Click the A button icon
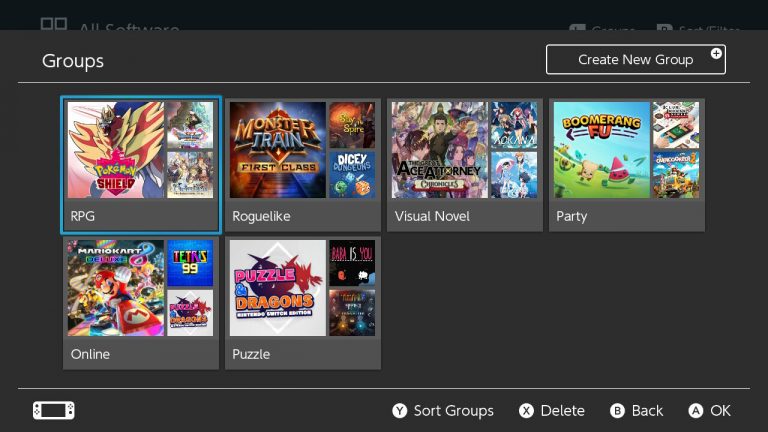This screenshot has height=432, width=768. [696, 410]
